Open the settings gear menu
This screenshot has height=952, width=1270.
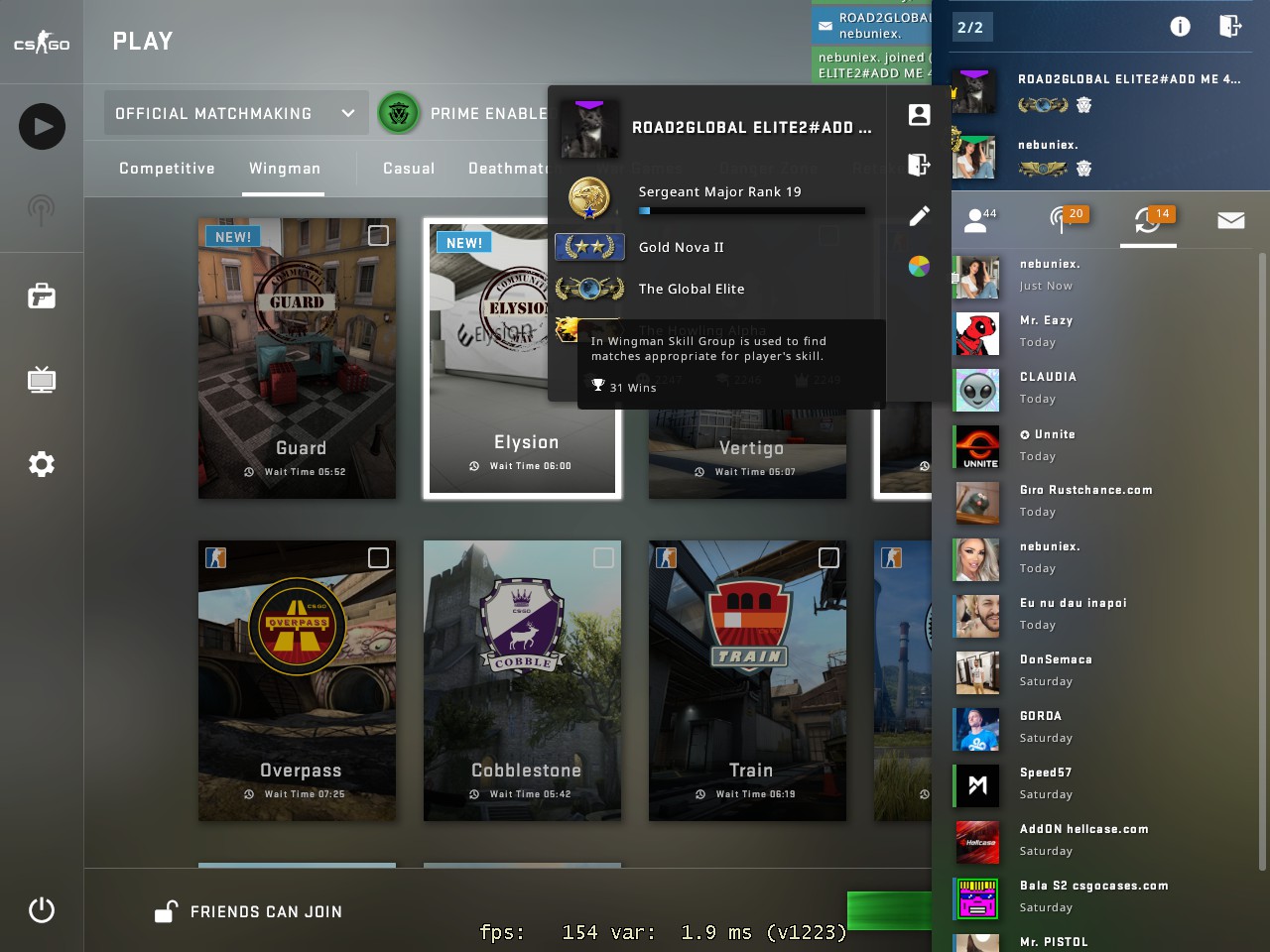(42, 463)
